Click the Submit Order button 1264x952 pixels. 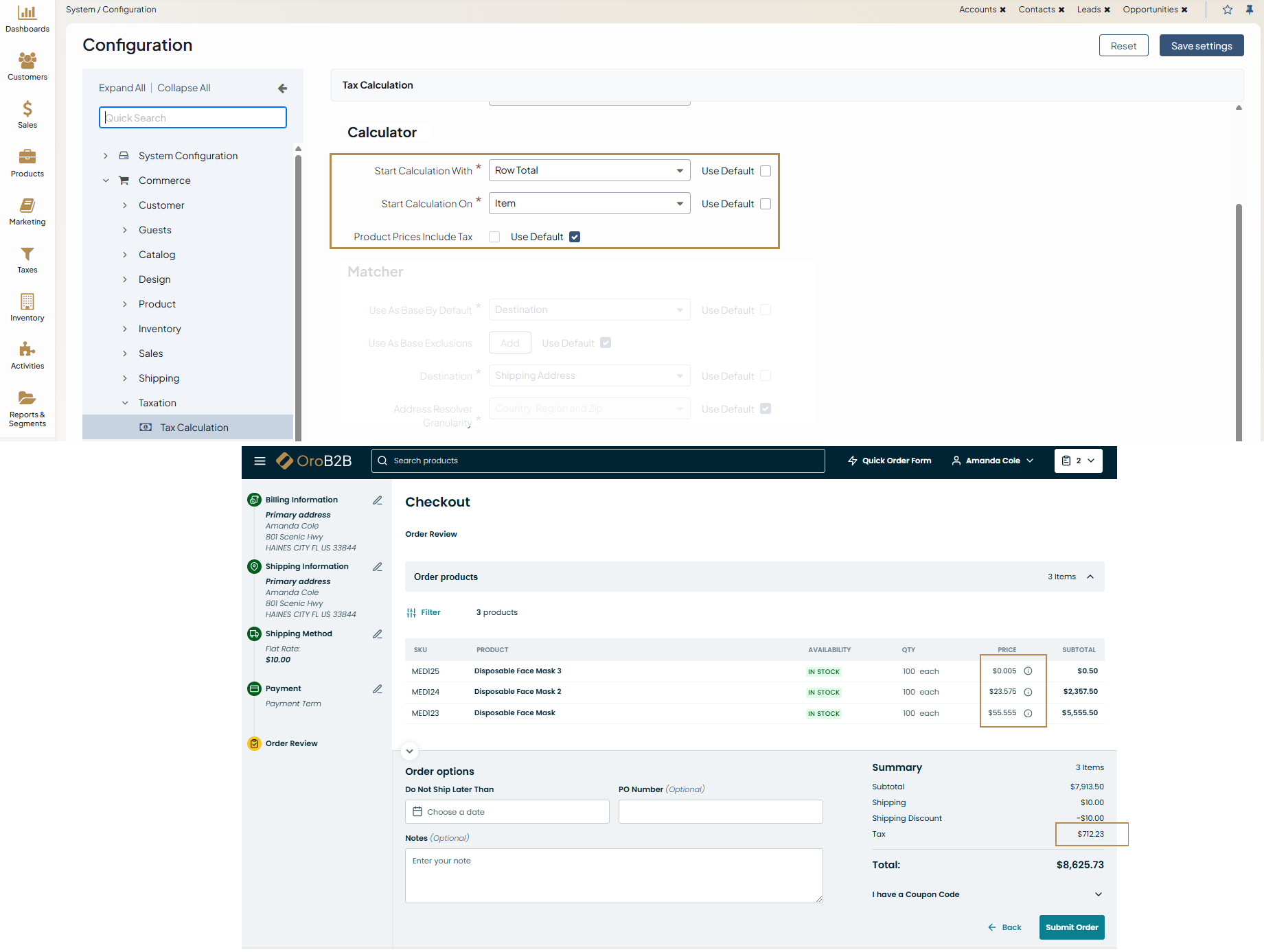(x=1071, y=927)
